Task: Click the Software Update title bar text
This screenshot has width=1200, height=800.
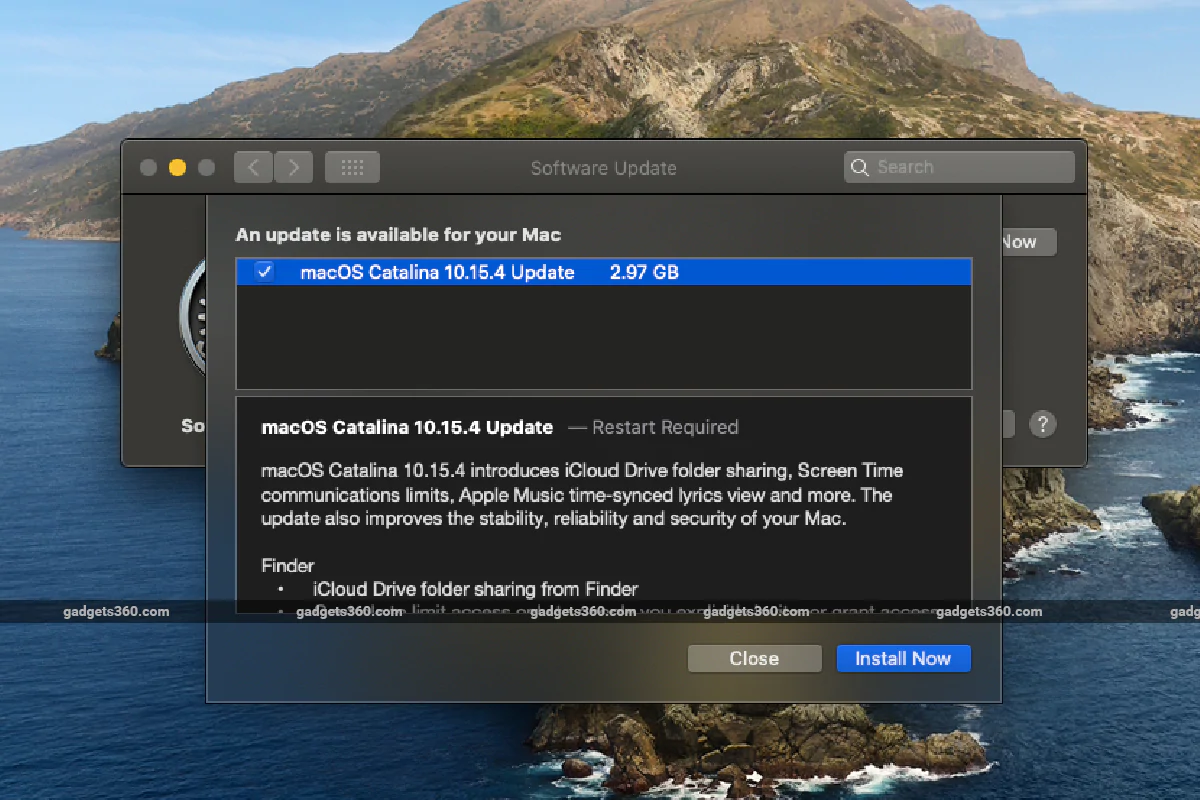Action: point(603,168)
